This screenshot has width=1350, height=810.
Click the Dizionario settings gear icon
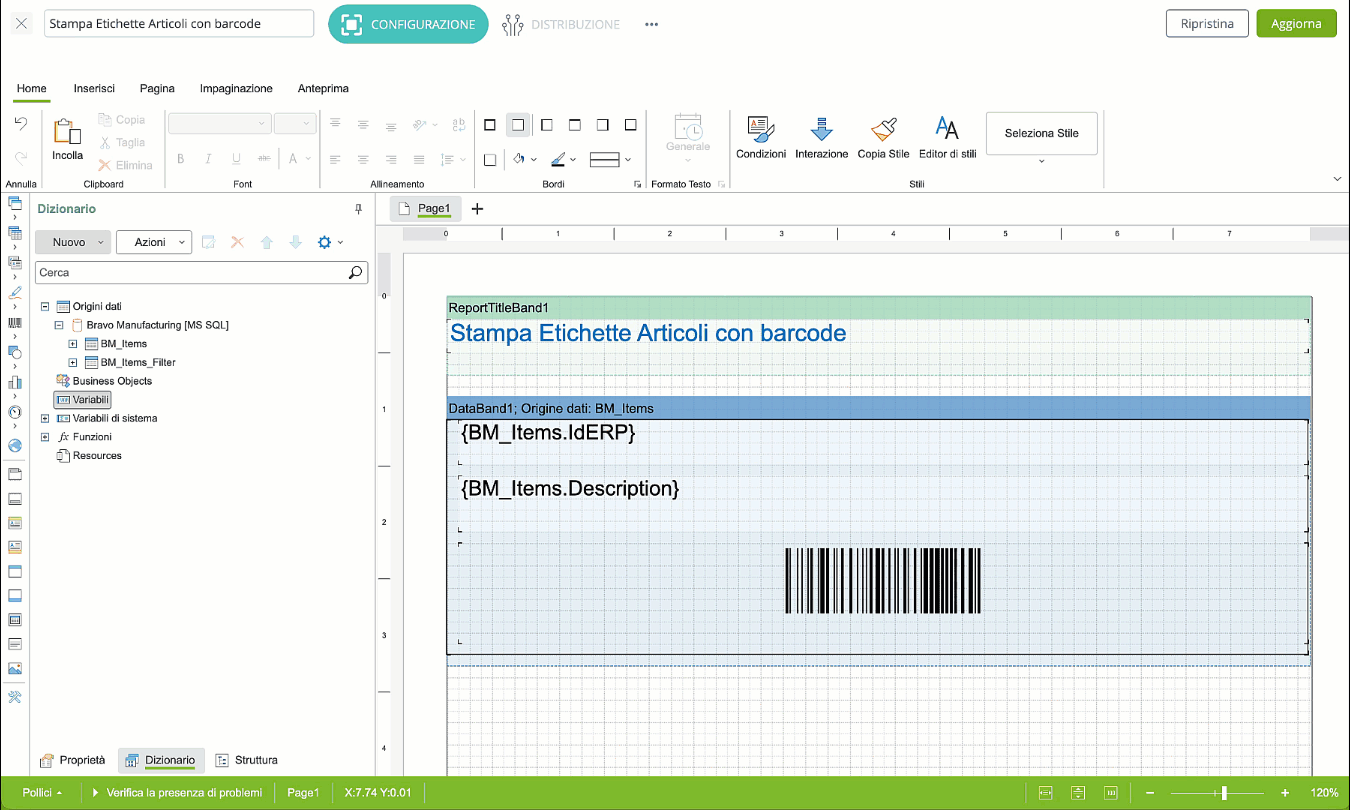point(324,242)
